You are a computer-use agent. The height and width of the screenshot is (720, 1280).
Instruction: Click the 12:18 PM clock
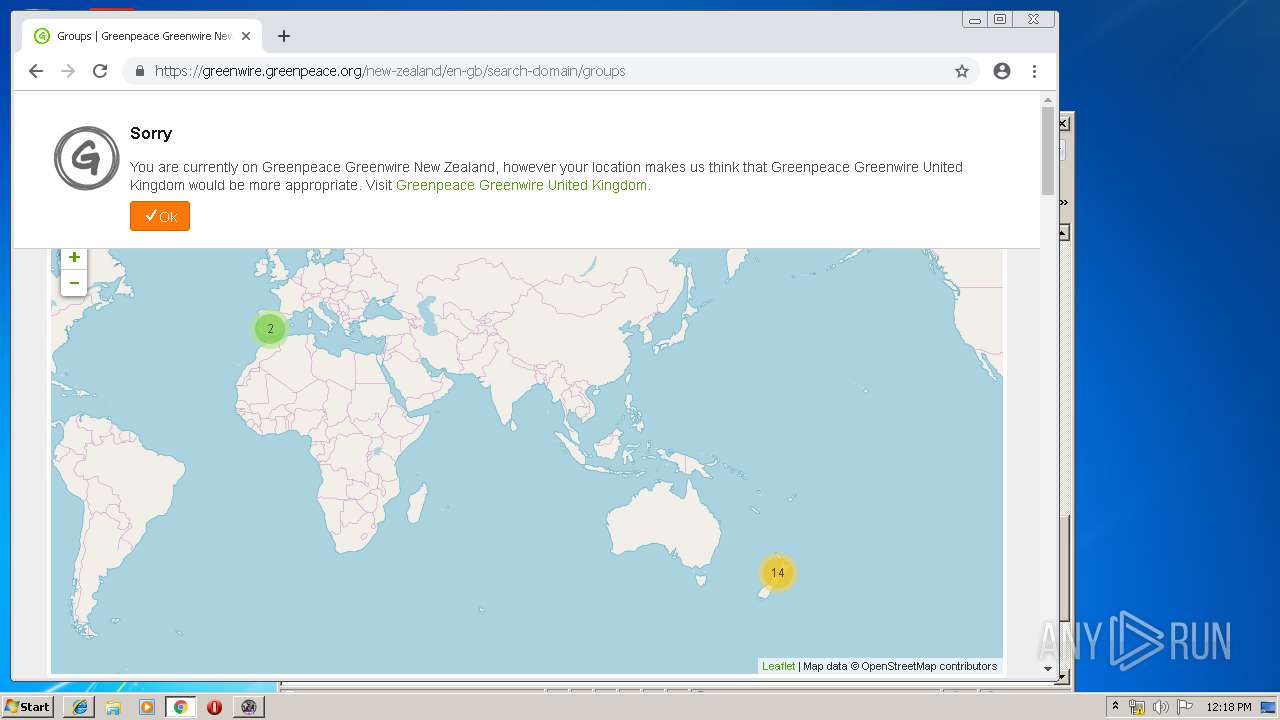click(1228, 707)
